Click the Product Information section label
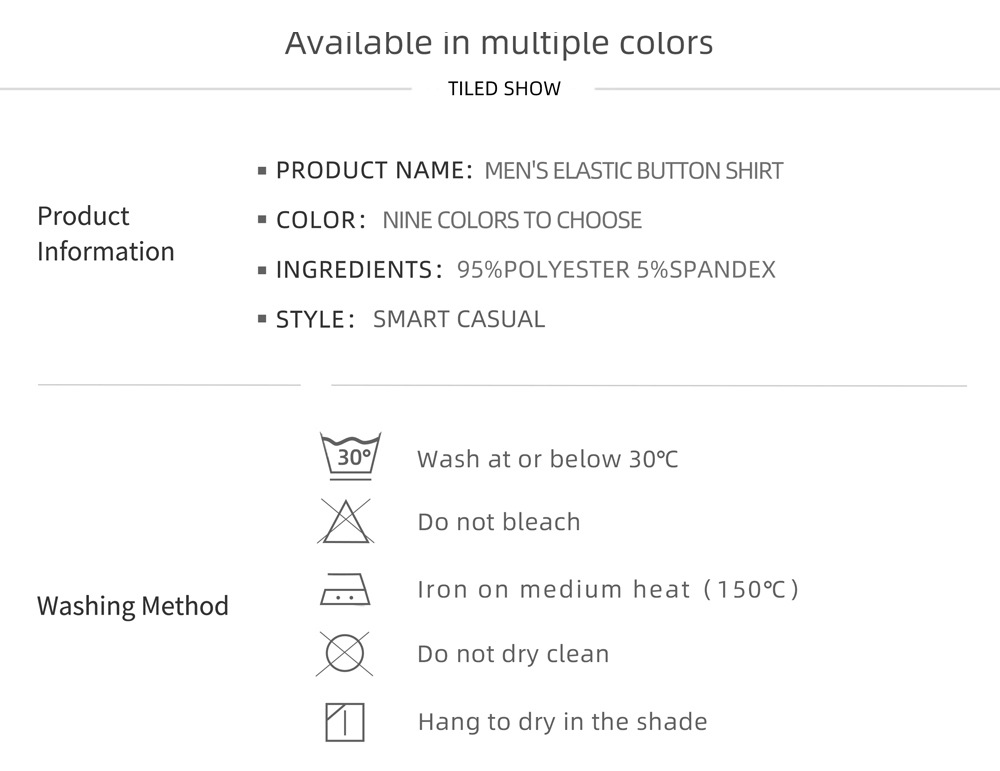The width and height of the screenshot is (1000, 771). click(x=105, y=233)
